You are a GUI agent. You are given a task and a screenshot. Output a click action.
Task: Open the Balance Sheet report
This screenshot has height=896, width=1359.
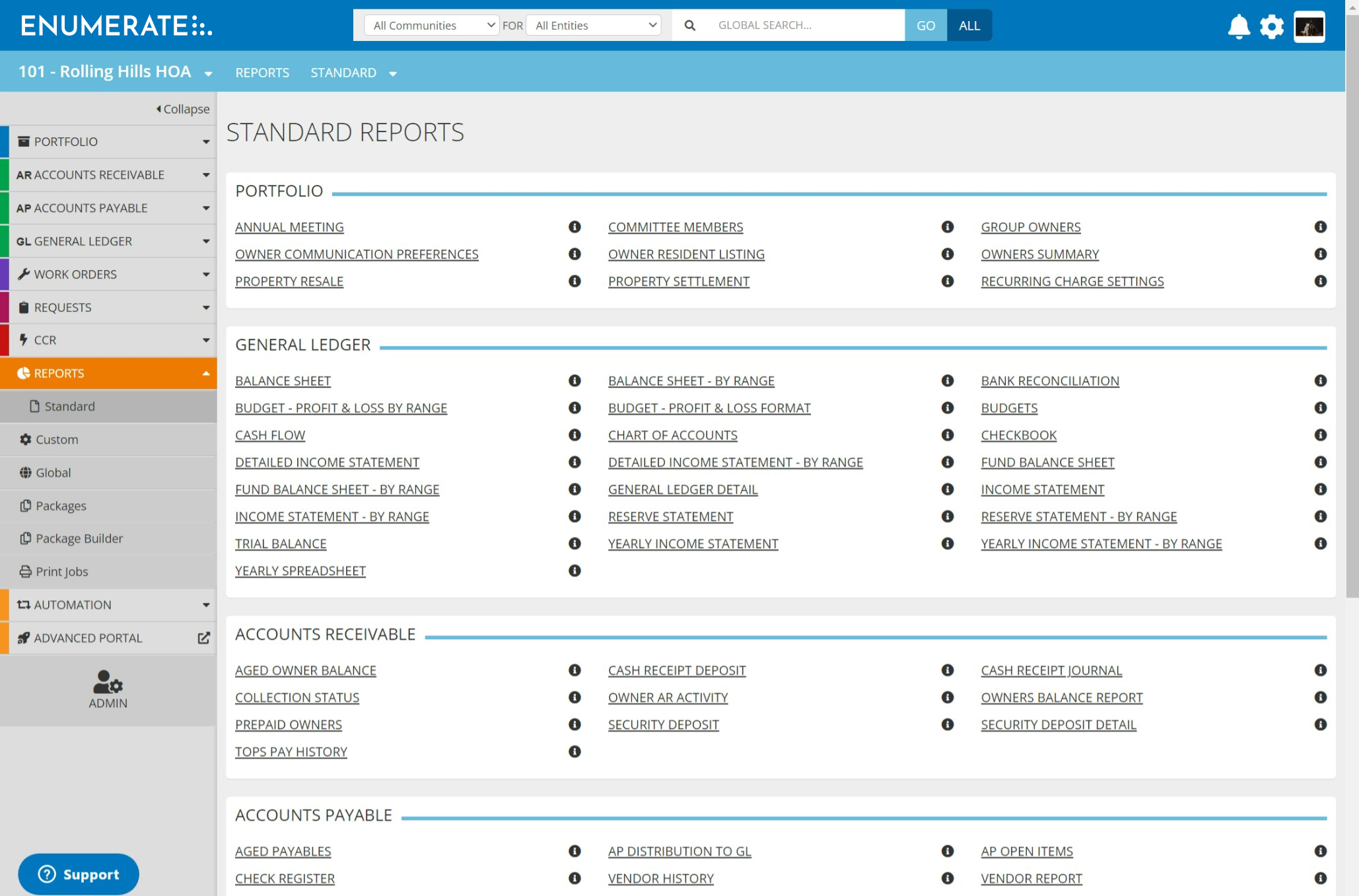[283, 380]
